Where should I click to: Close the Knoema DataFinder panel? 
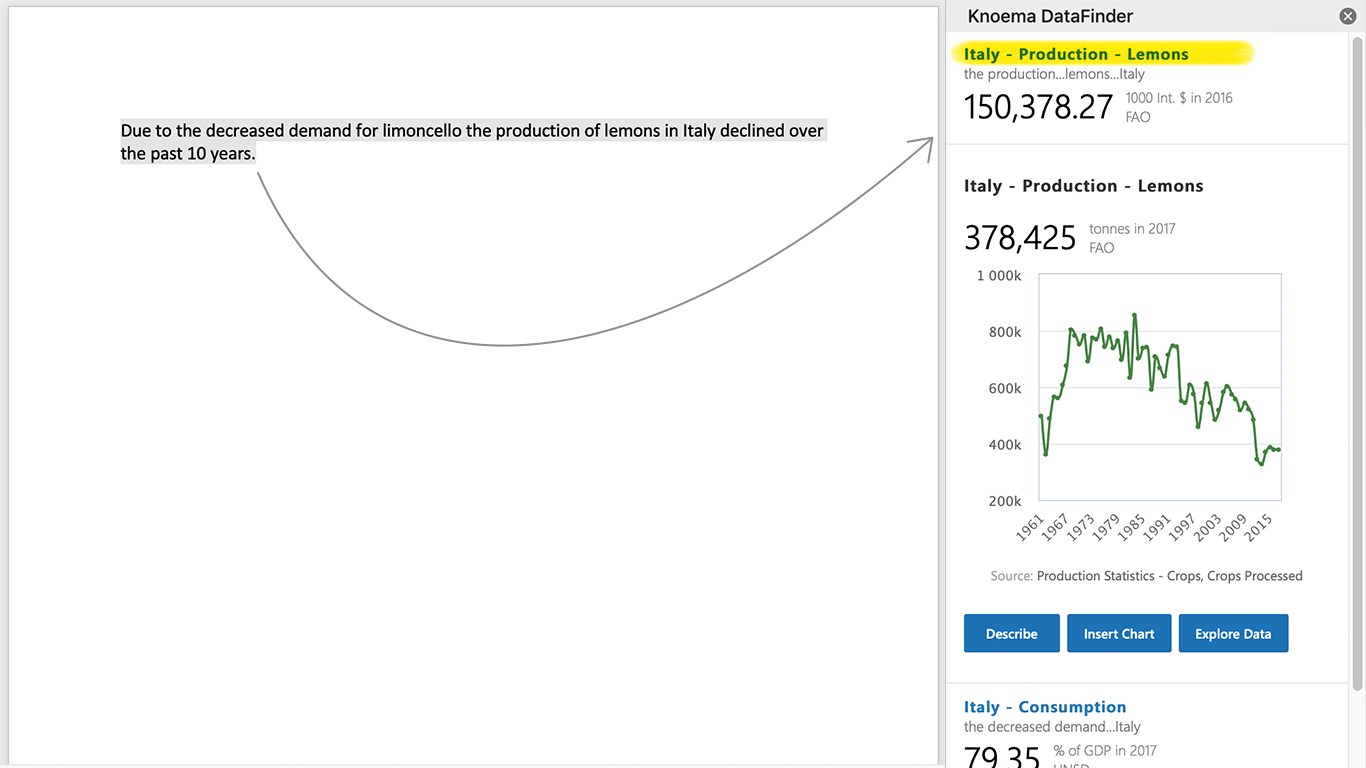click(x=1347, y=16)
